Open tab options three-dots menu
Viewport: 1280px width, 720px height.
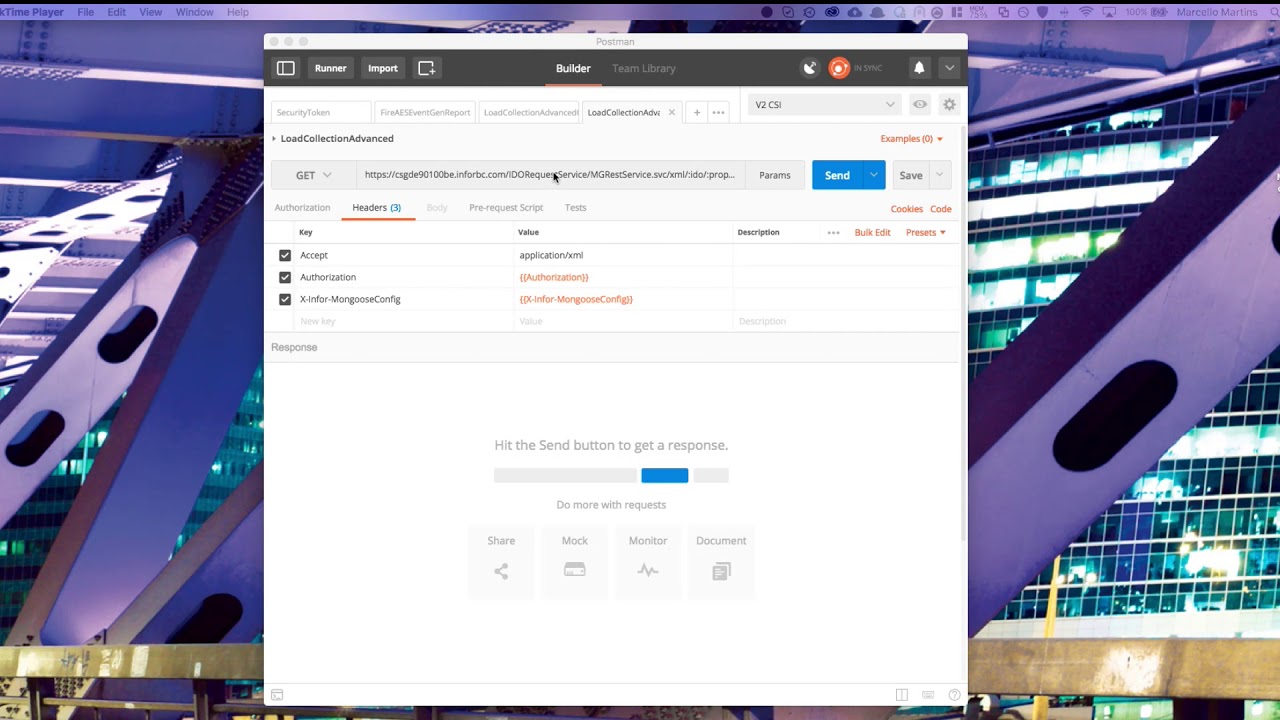click(x=718, y=112)
